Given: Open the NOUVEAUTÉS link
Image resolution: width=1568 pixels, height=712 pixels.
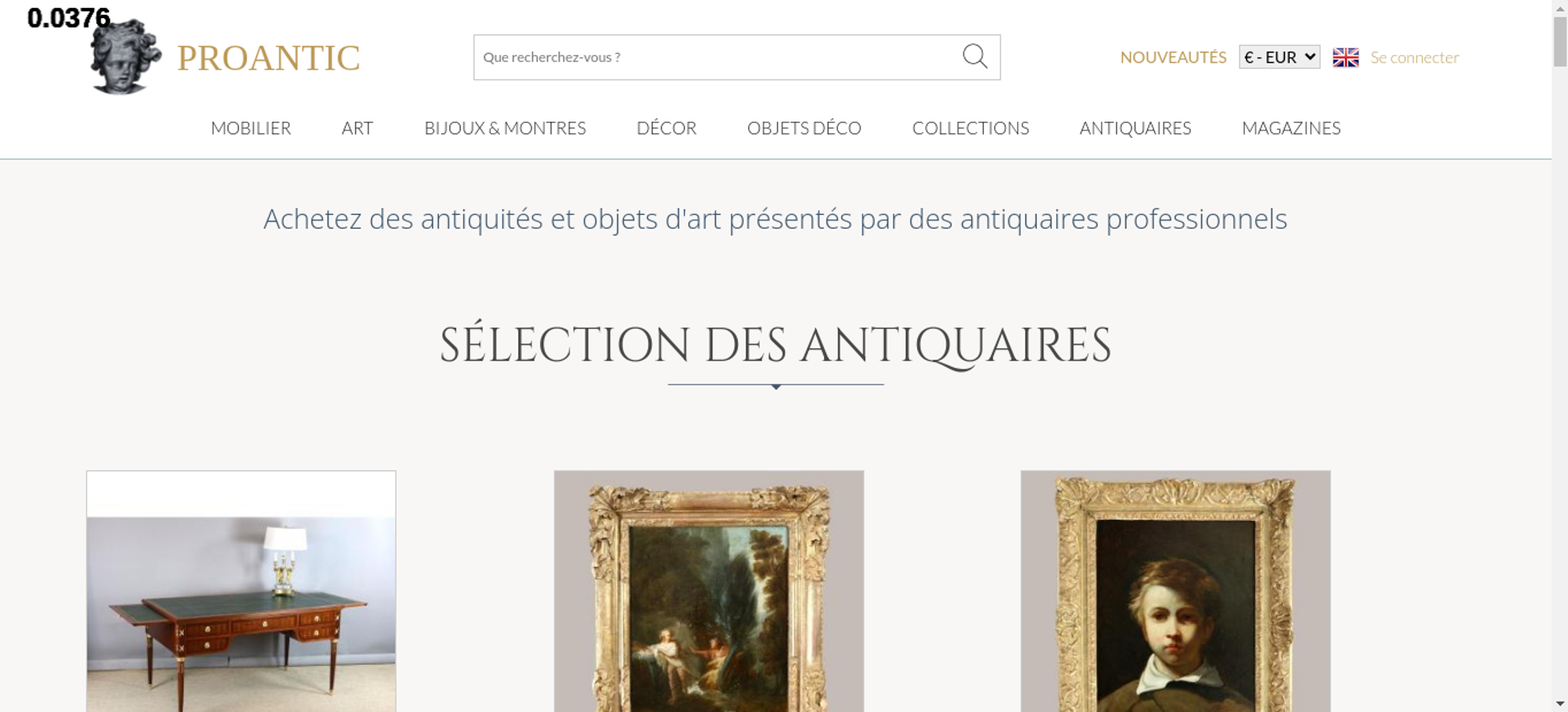Looking at the screenshot, I should tap(1173, 57).
